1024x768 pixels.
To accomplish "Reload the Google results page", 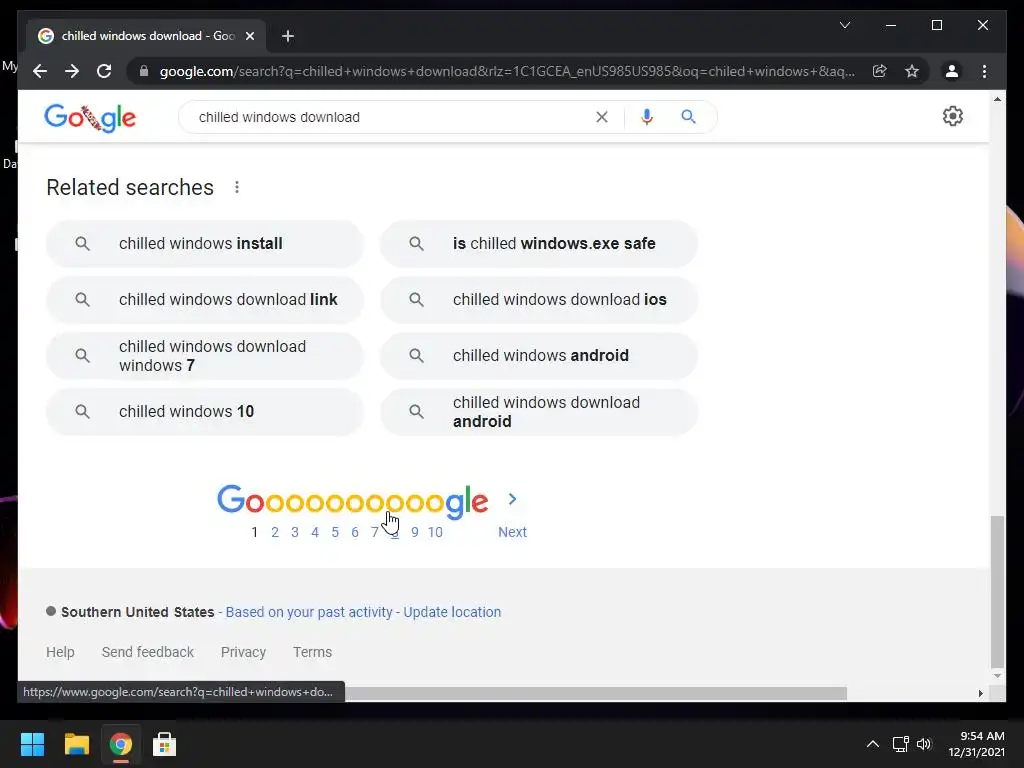I will coord(104,71).
